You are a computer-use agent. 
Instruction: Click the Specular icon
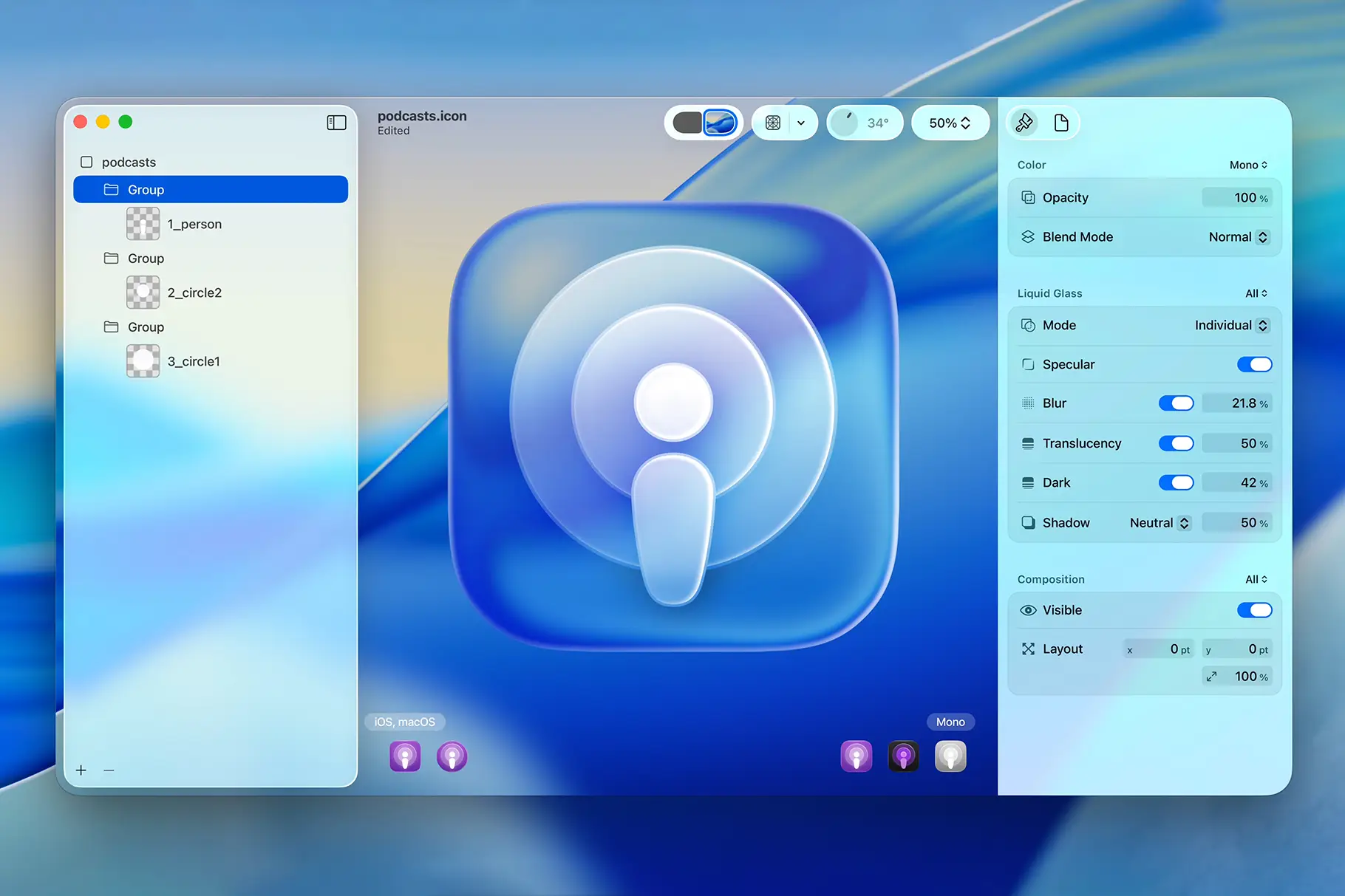tap(1028, 364)
